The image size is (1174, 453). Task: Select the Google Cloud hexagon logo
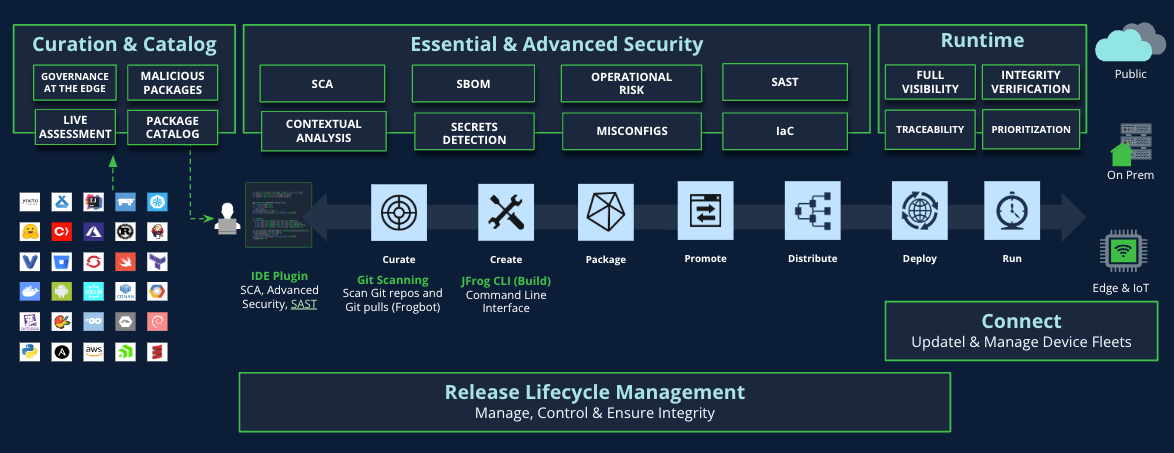tap(157, 291)
